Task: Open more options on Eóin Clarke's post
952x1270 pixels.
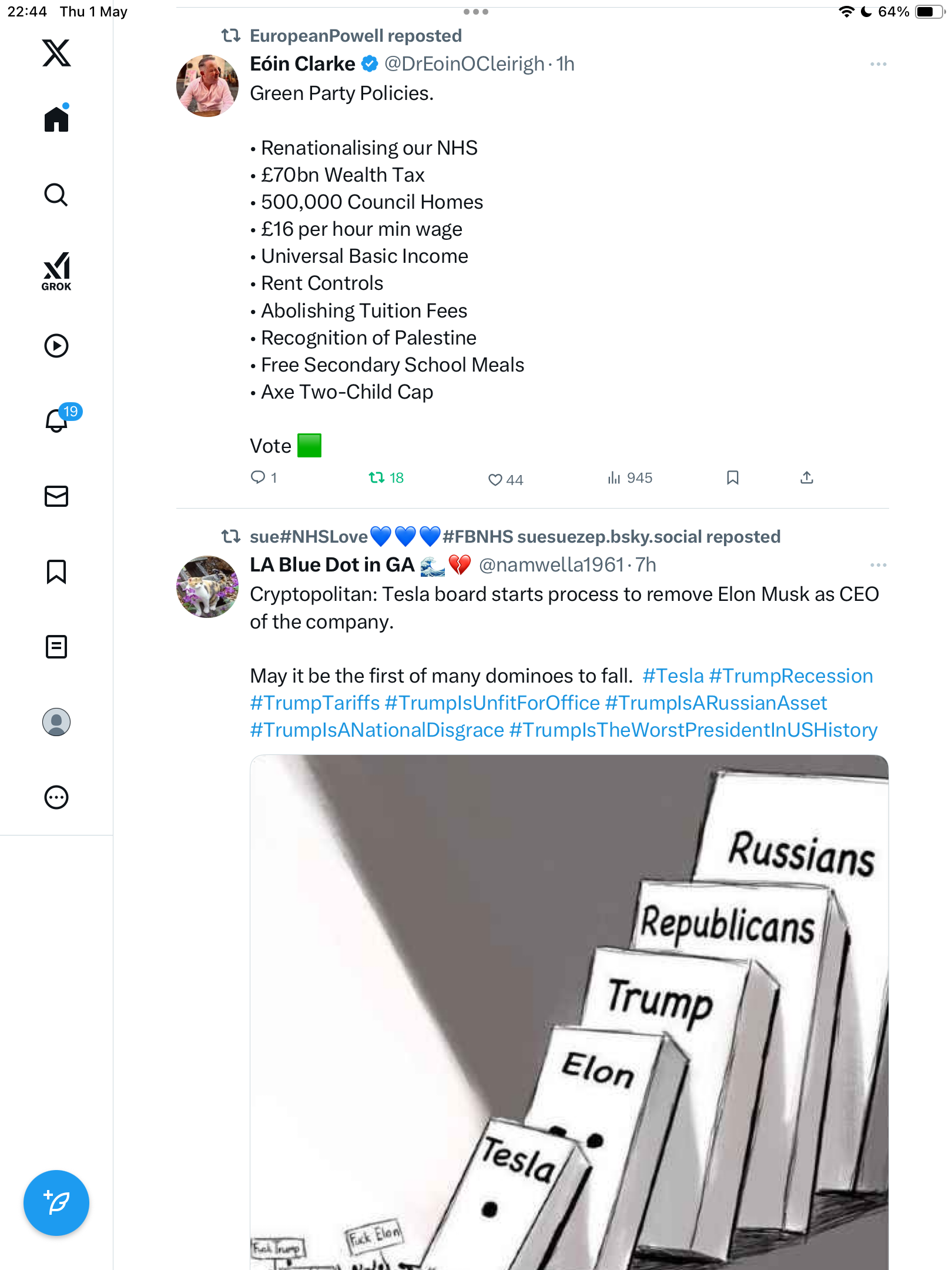Action: click(x=879, y=63)
